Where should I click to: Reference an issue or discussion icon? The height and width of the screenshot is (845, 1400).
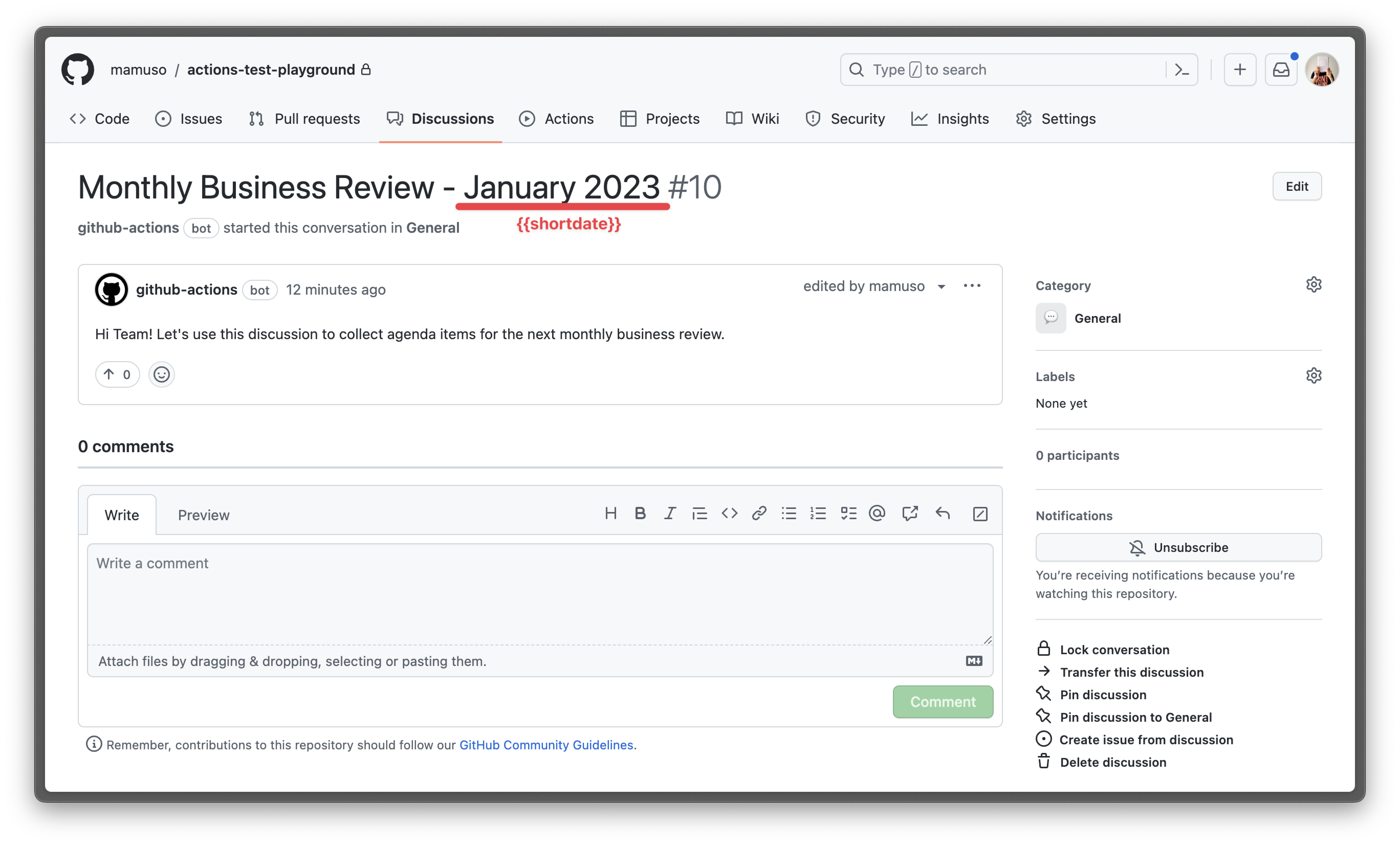[910, 514]
